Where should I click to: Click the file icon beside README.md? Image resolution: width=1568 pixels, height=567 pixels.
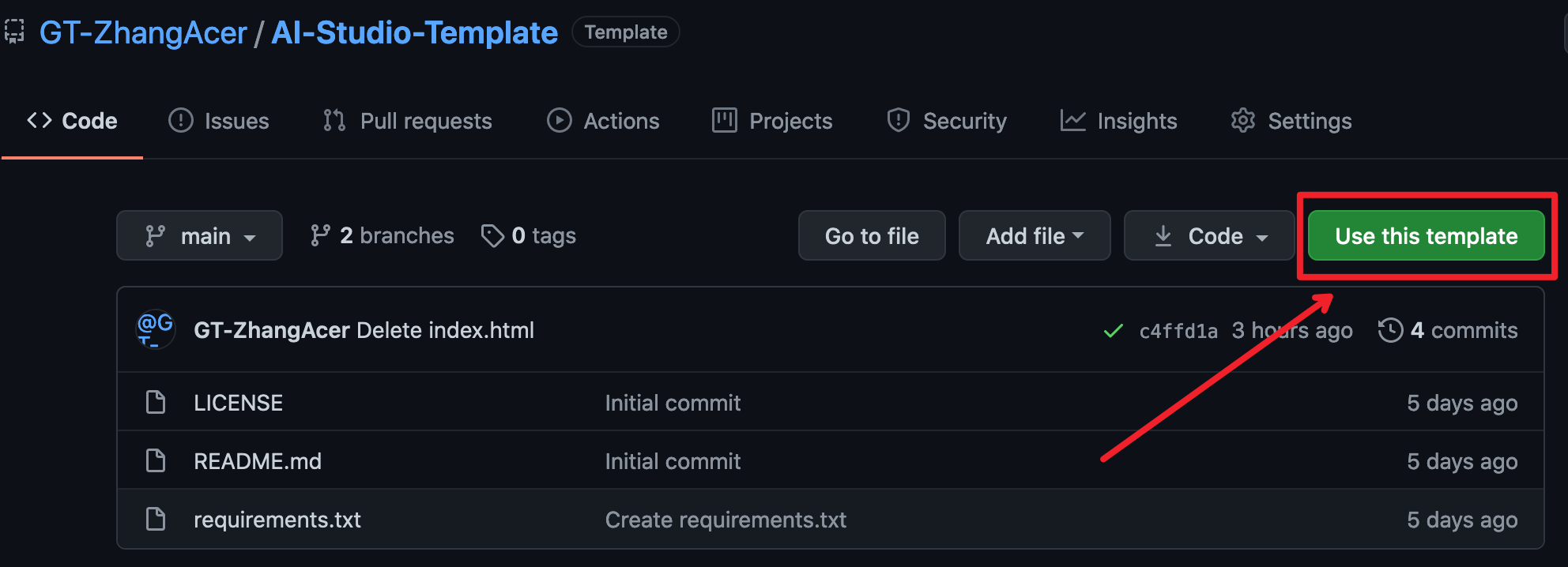[156, 460]
